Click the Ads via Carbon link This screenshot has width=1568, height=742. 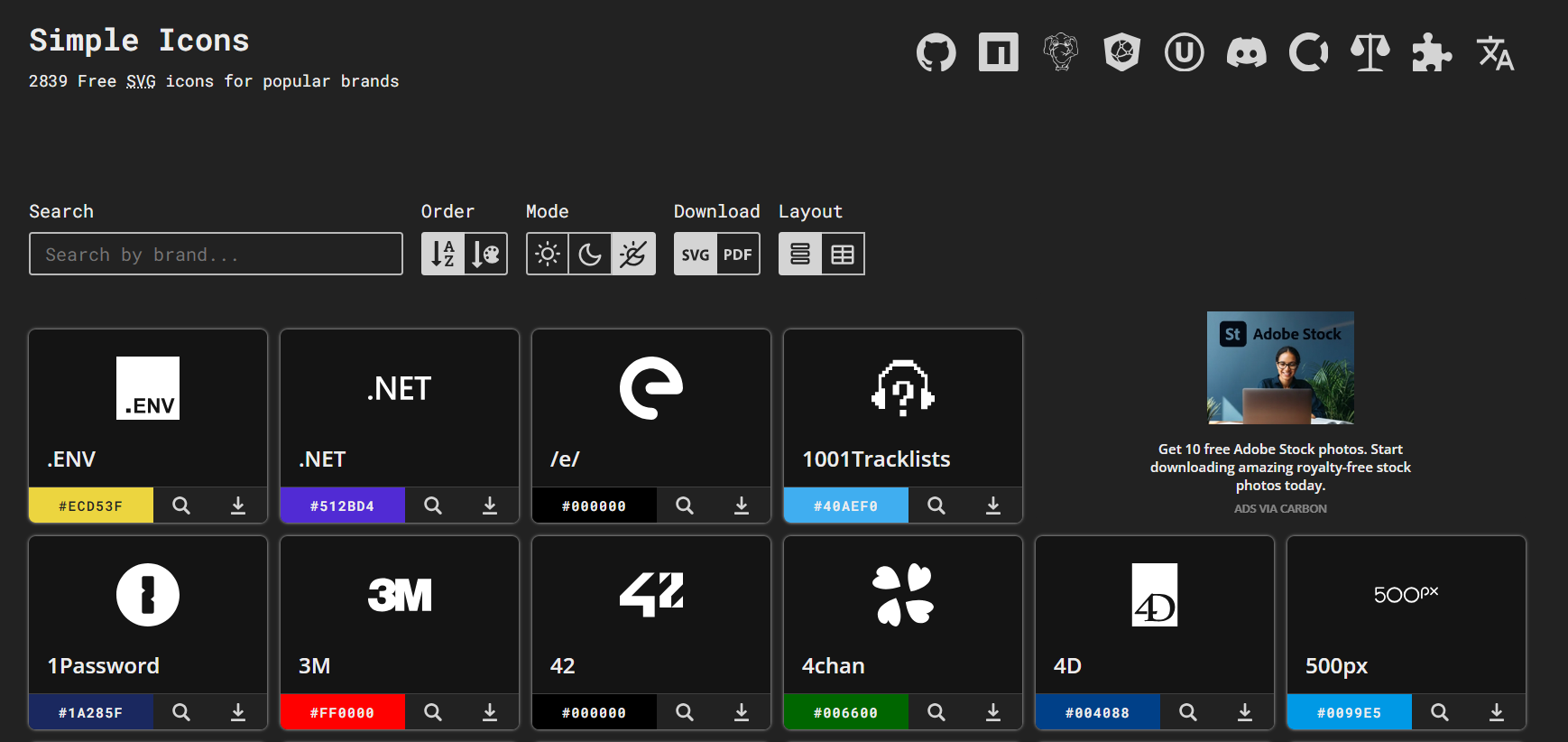click(1280, 508)
